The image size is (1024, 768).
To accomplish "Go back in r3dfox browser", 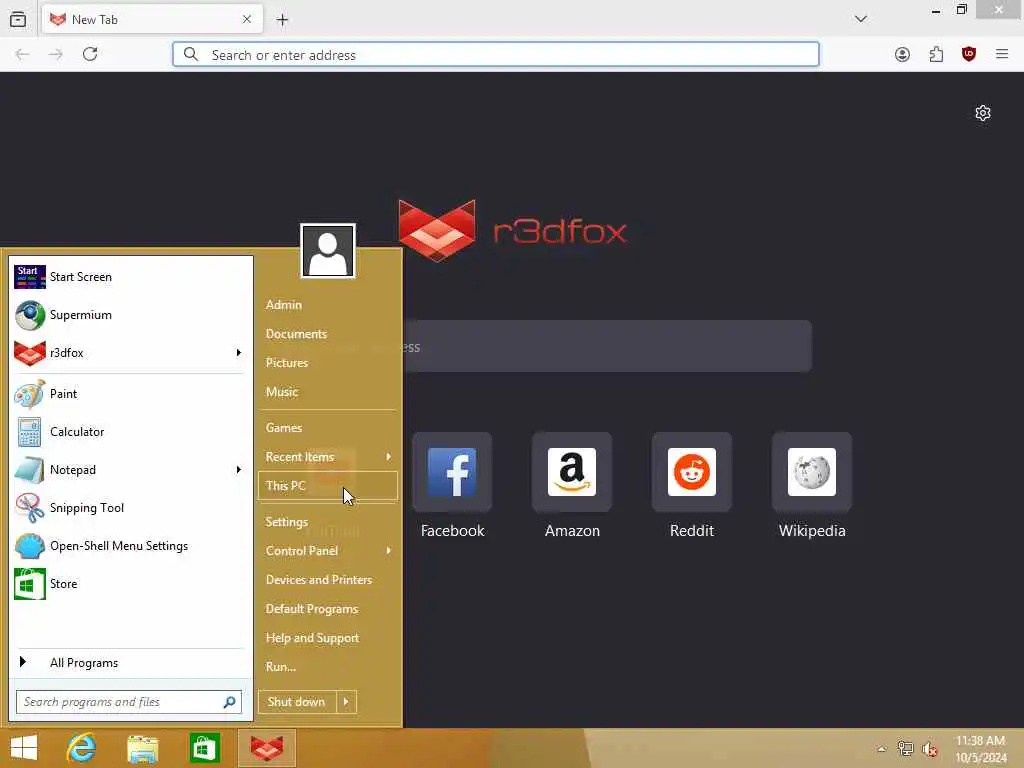I will click(22, 54).
